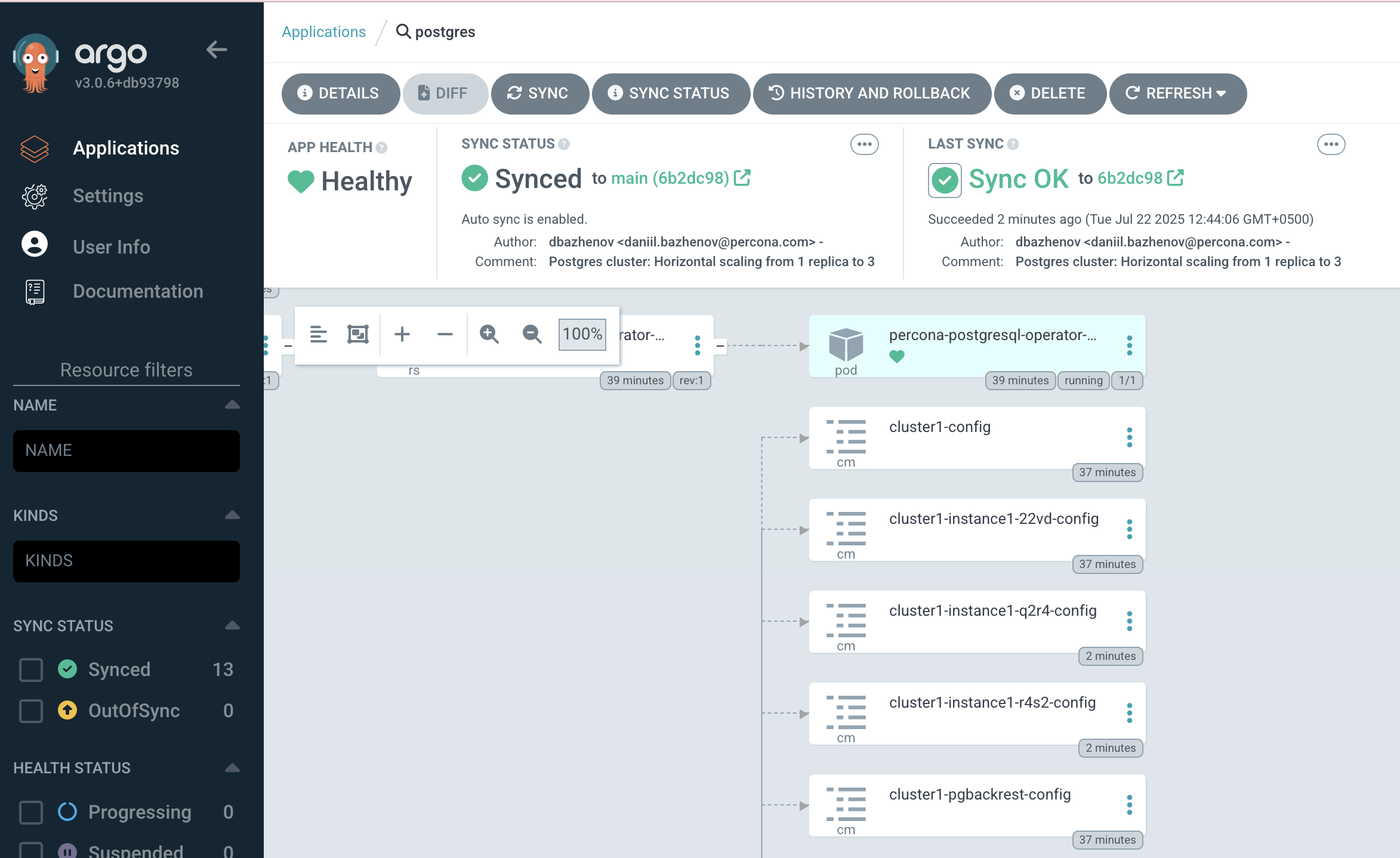1400x858 pixels.
Task: Open Settings from sidebar
Action: (x=108, y=196)
